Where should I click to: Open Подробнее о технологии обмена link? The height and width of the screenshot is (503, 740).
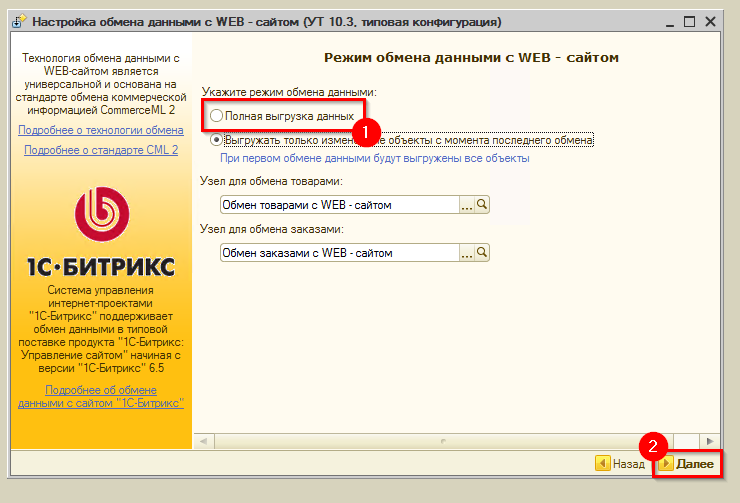[x=101, y=130]
